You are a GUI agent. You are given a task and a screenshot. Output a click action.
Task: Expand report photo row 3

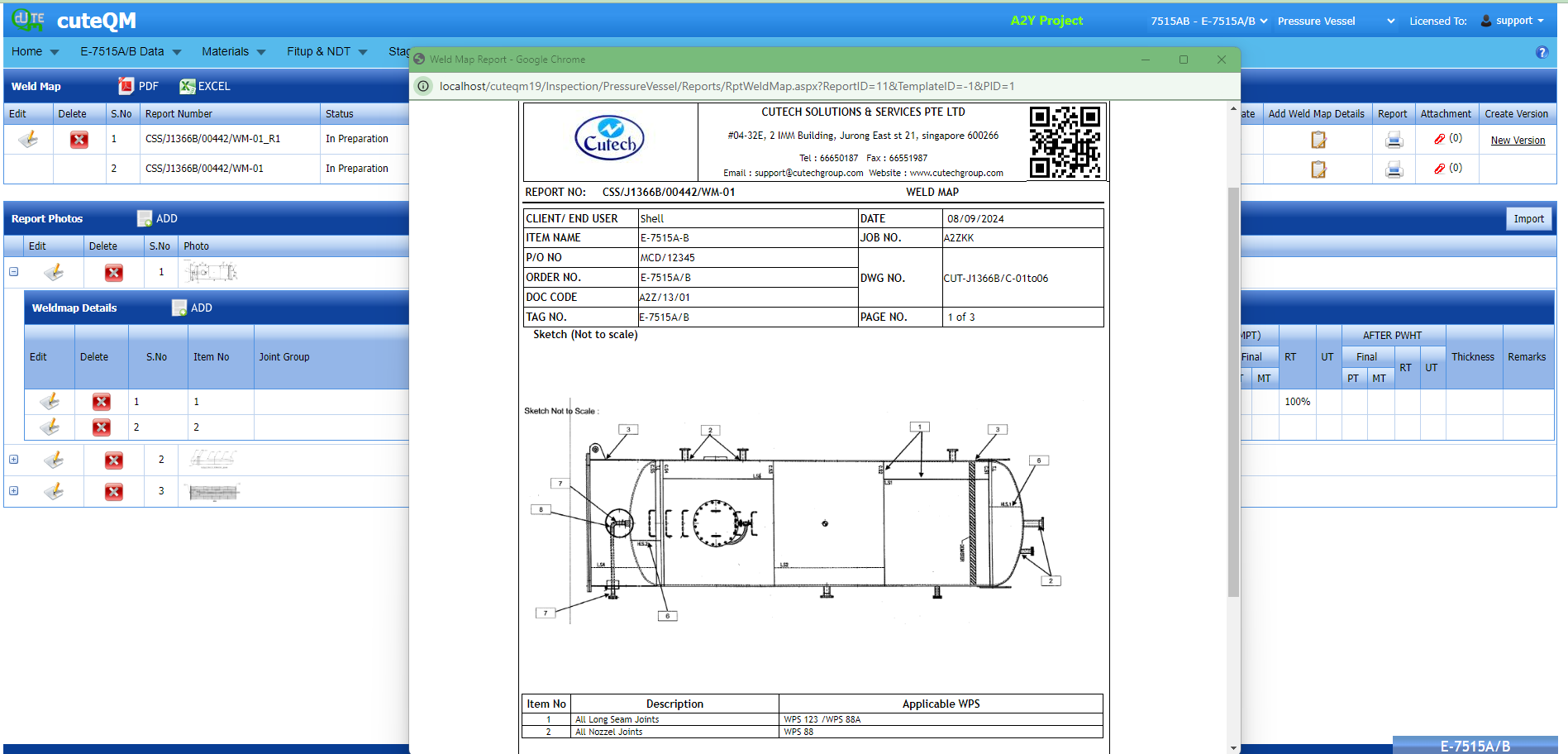(14, 491)
